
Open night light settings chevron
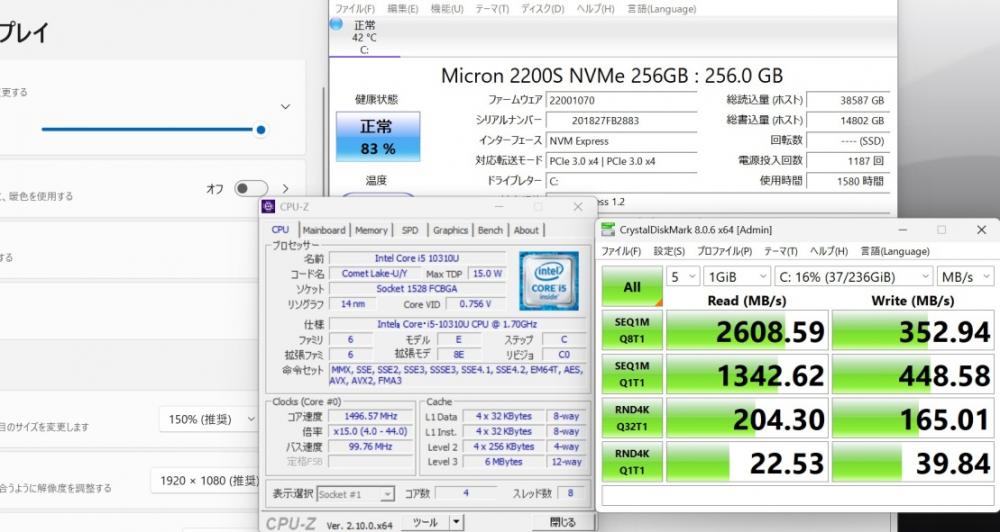tap(285, 189)
